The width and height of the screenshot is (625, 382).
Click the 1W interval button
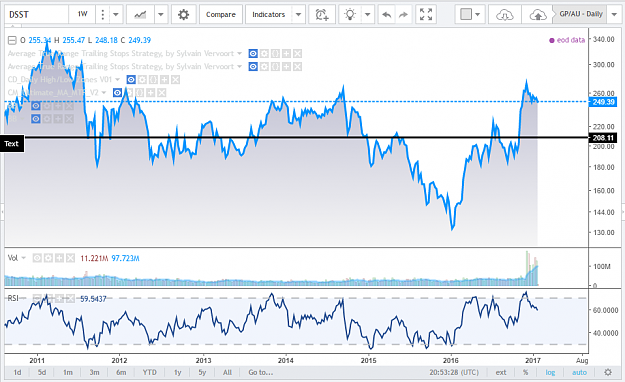click(83, 15)
